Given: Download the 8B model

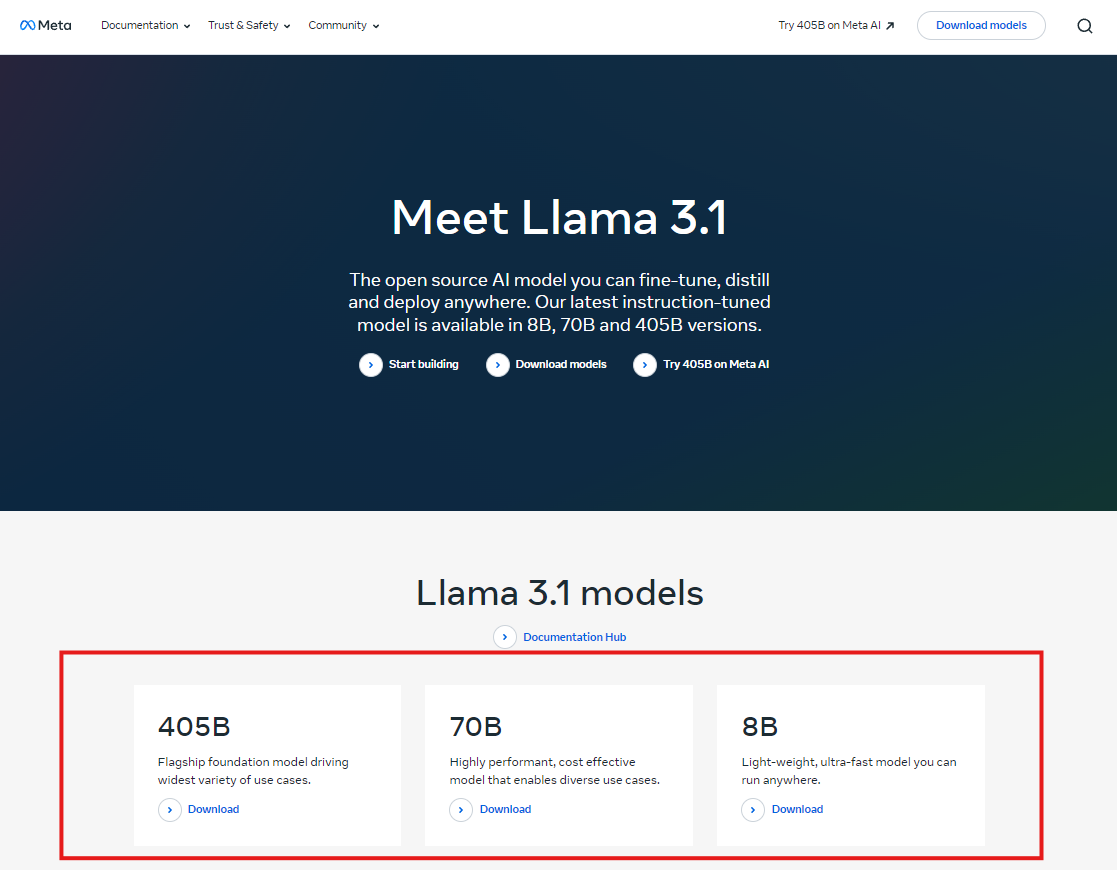Looking at the screenshot, I should tap(797, 809).
